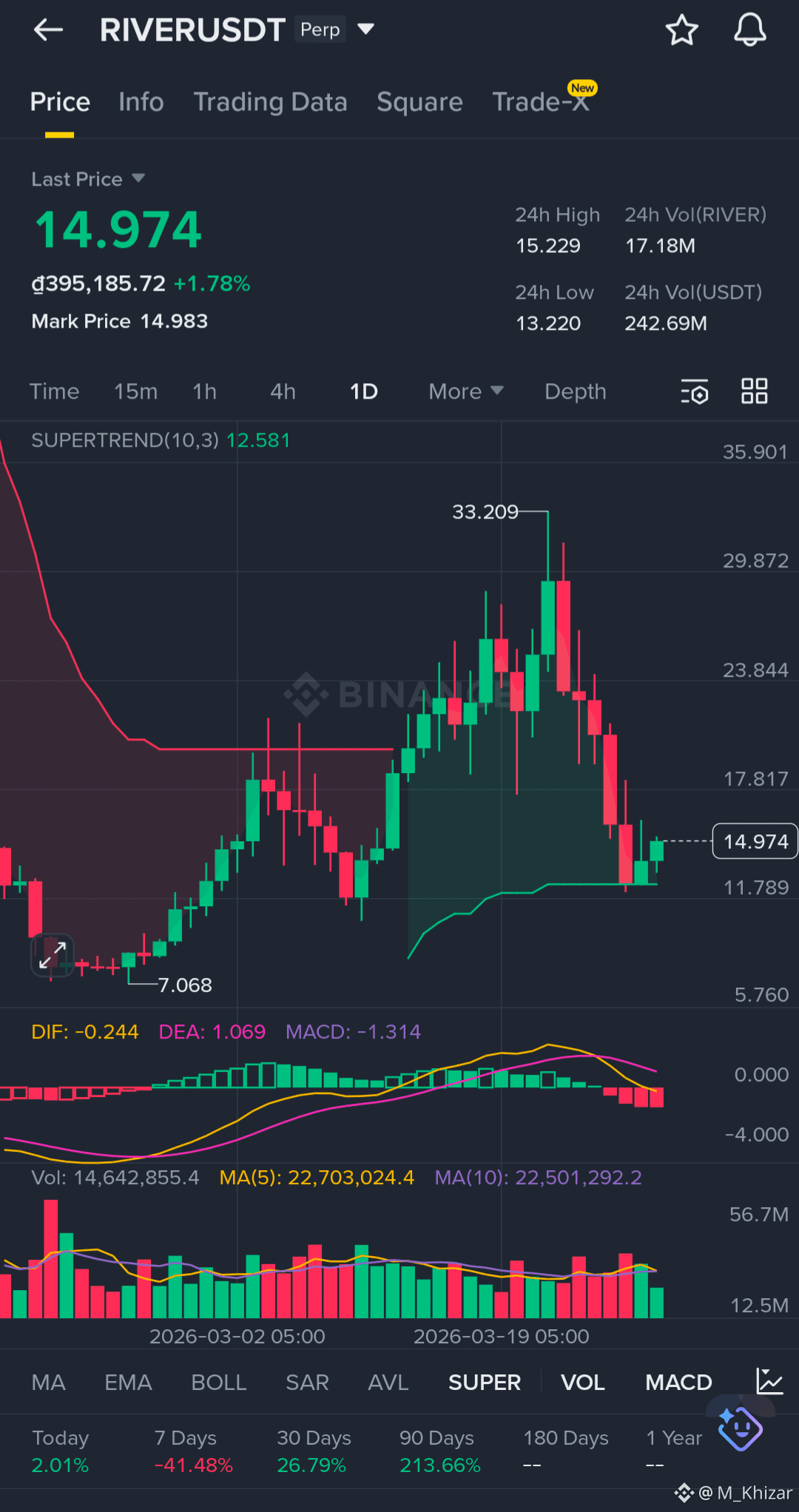Screen dimensions: 799x1512
Task: Open the RIVERUSDT Perp pair dropdown arrow
Action: click(x=365, y=30)
